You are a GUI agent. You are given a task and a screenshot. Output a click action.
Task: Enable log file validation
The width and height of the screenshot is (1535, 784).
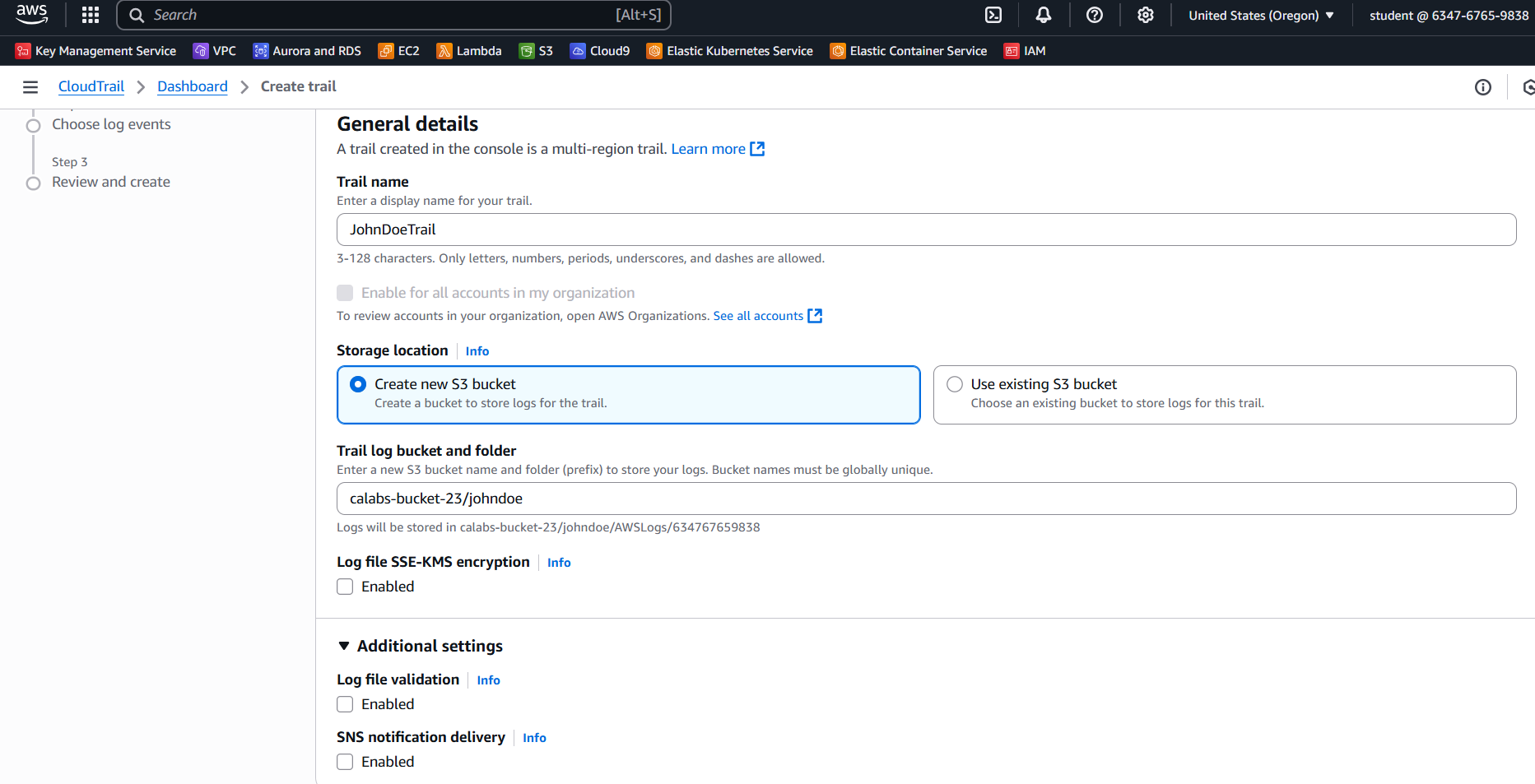tap(345, 704)
